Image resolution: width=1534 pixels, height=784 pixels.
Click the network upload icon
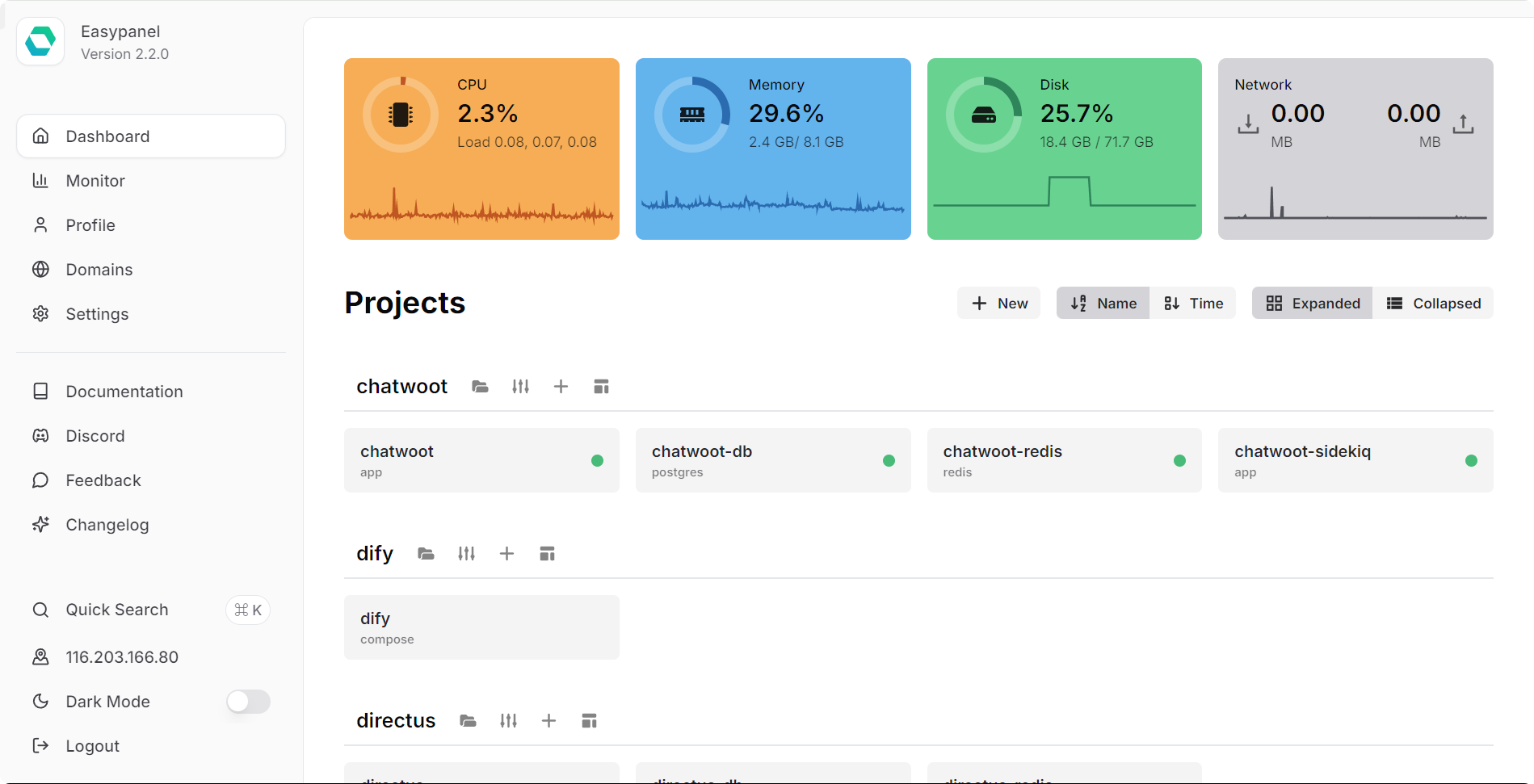pos(1463,124)
